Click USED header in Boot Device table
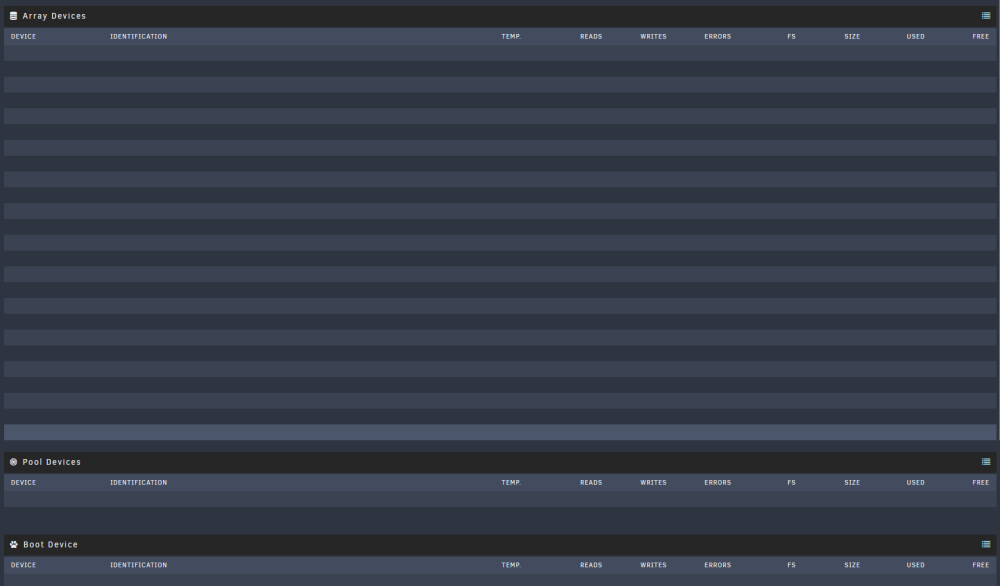Viewport: 1000px width, 586px height. 916,565
